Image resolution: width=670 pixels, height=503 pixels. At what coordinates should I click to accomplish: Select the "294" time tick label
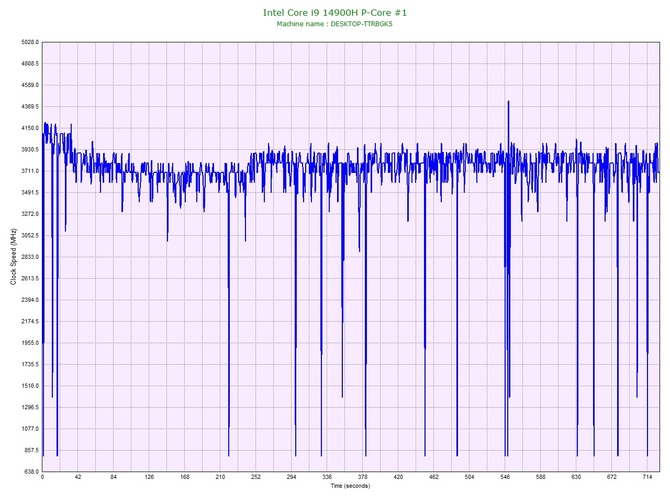pyautogui.click(x=291, y=477)
